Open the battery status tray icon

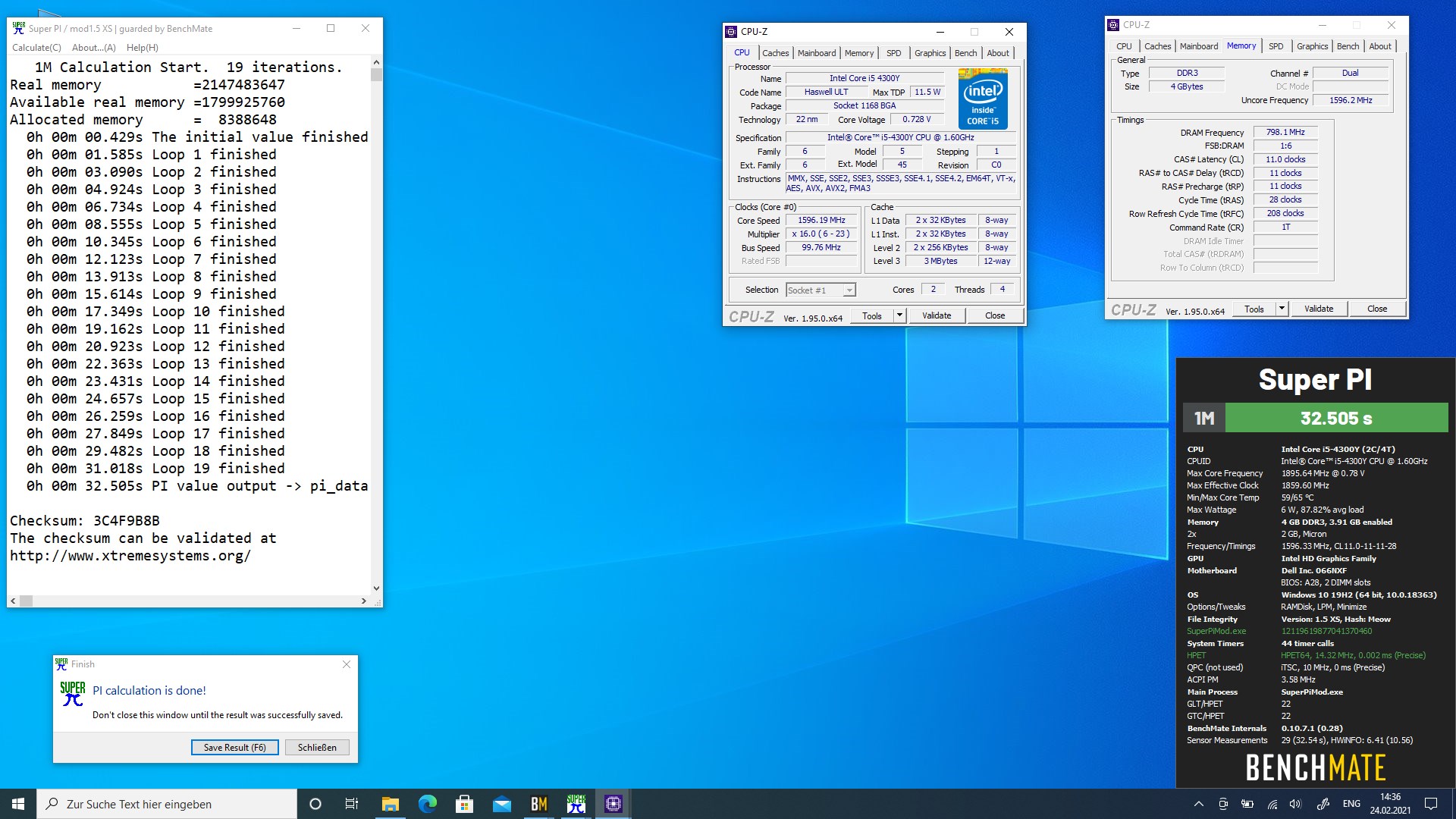pos(1247,804)
